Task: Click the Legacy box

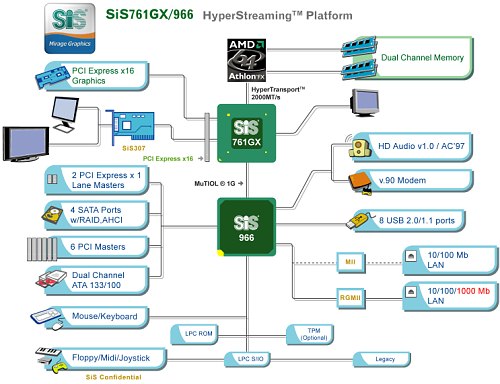Action: tap(382, 359)
